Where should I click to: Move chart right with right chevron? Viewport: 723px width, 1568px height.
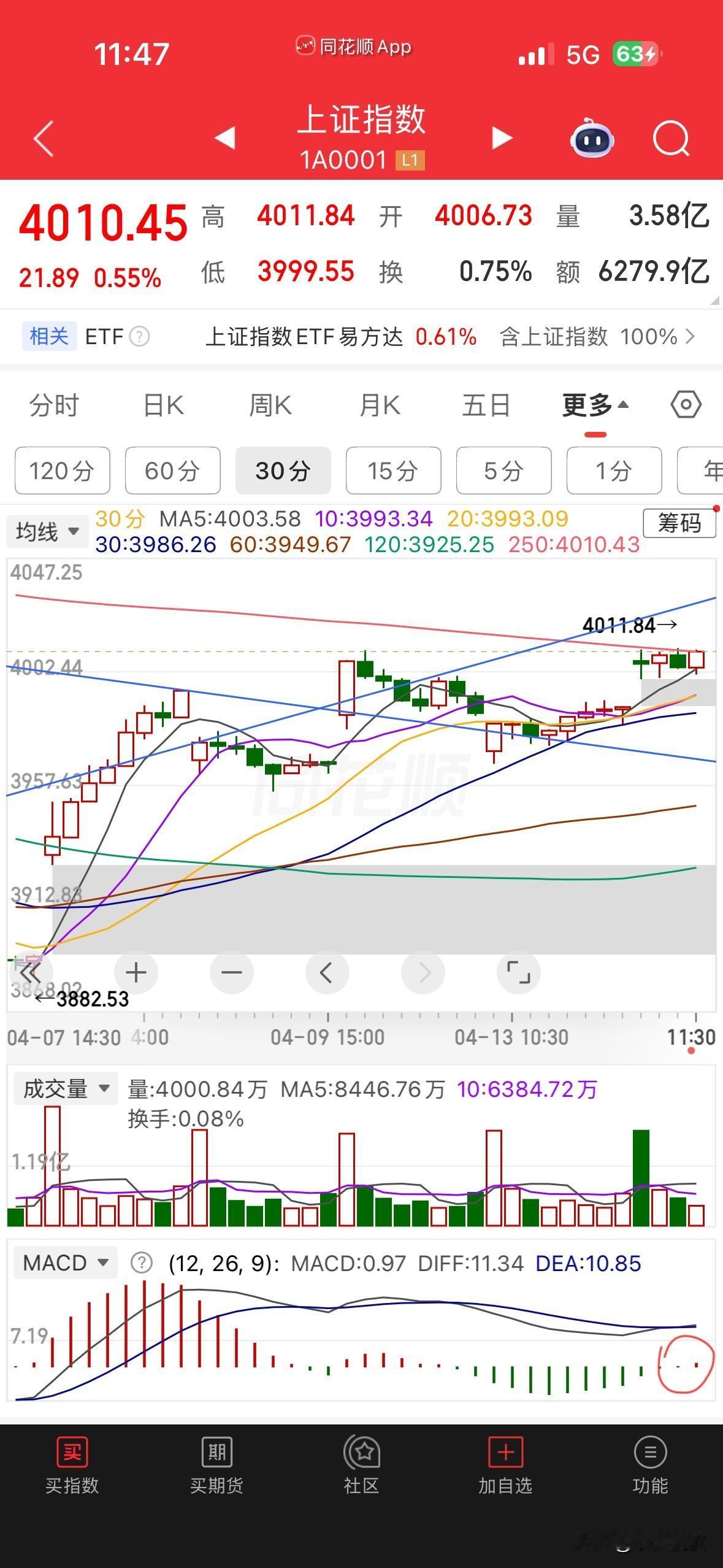[x=423, y=972]
